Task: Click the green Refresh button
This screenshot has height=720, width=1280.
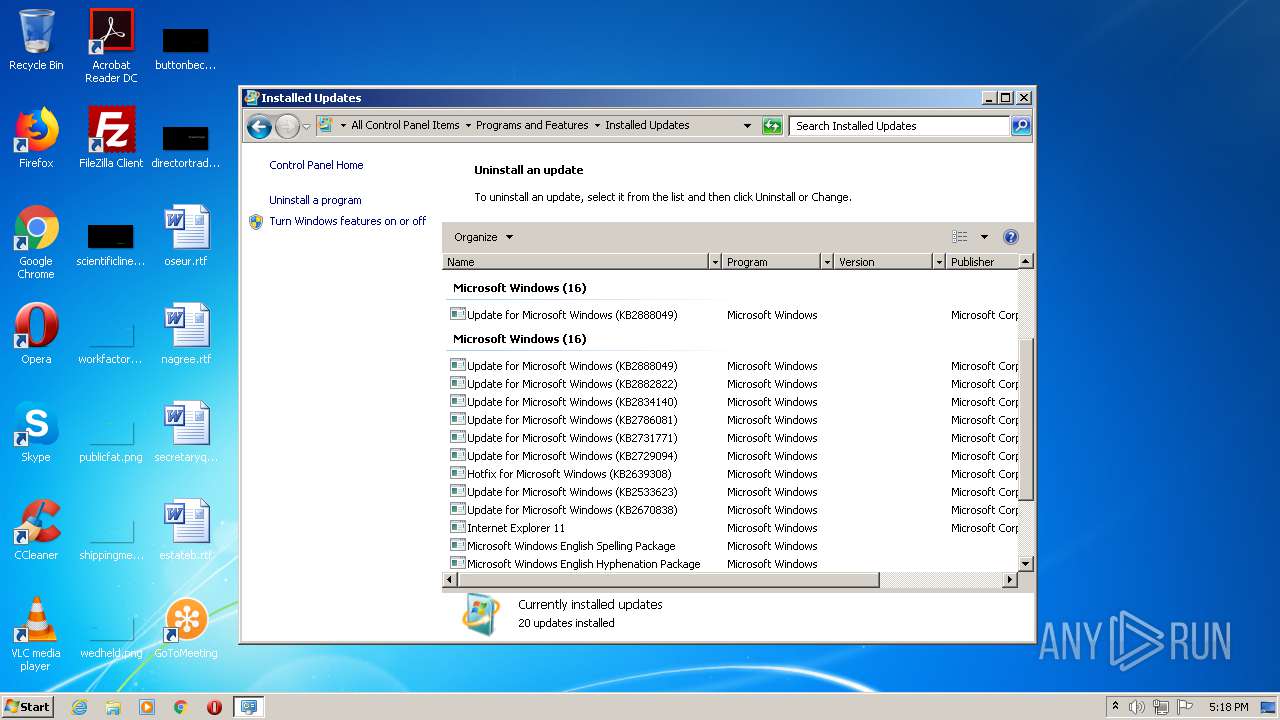Action: (772, 126)
